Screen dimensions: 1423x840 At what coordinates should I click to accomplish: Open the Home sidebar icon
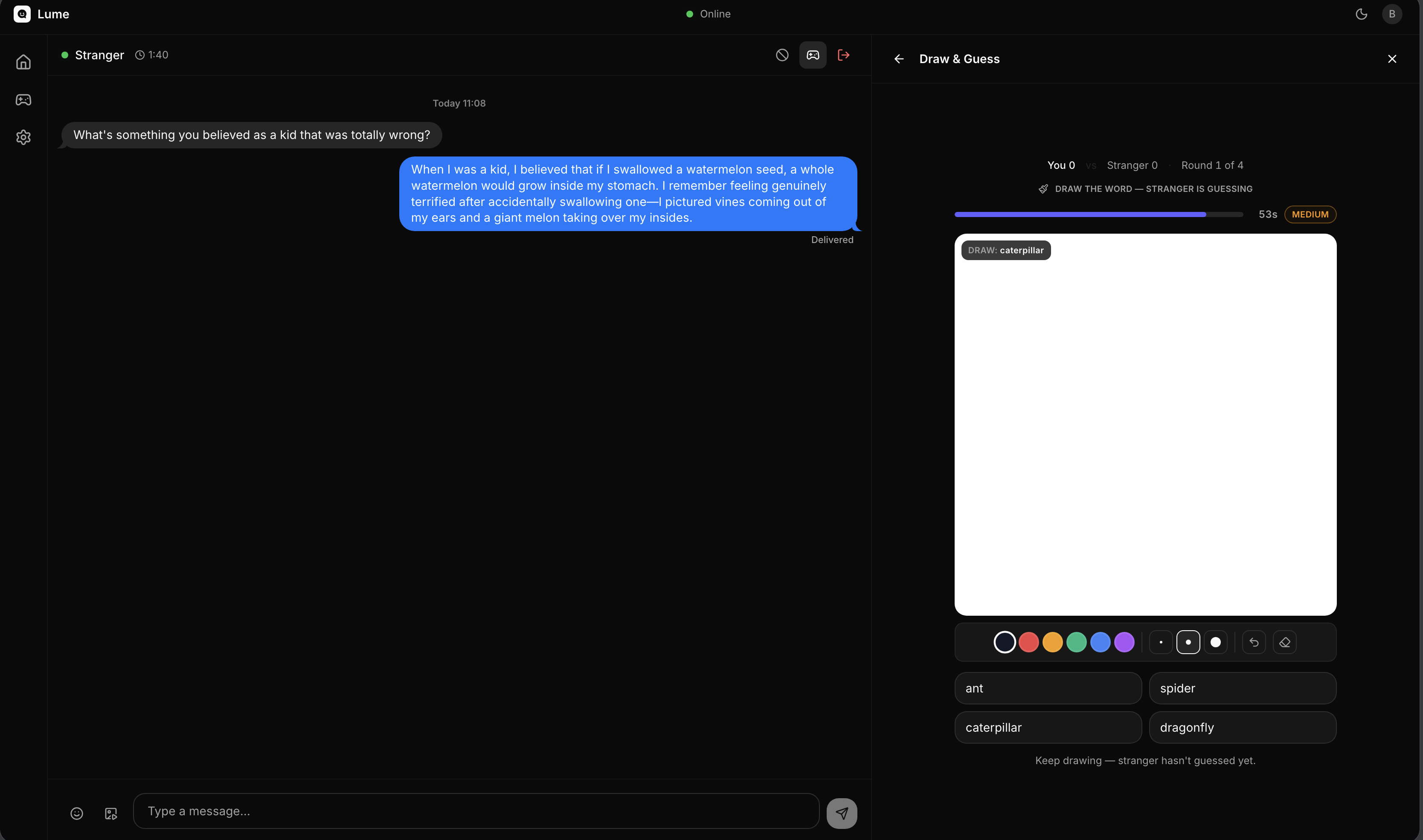pyautogui.click(x=23, y=62)
